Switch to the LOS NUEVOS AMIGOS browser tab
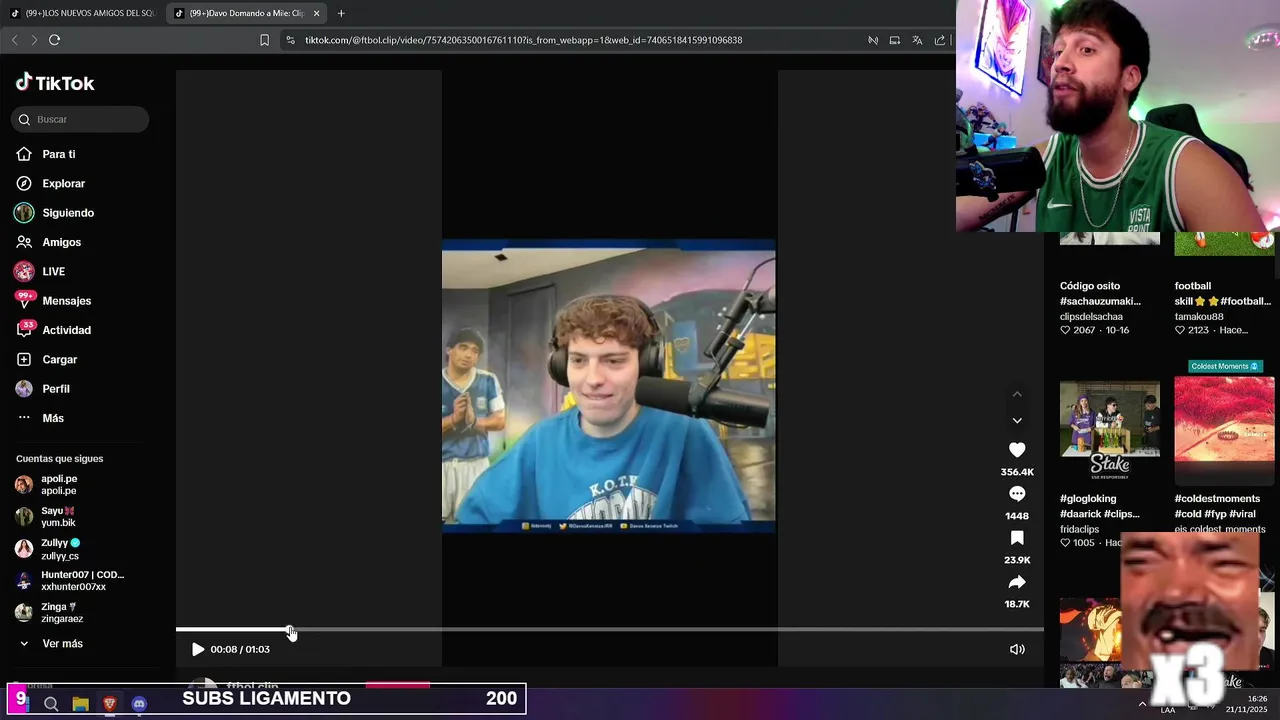This screenshot has height=720, width=1280. 83,13
